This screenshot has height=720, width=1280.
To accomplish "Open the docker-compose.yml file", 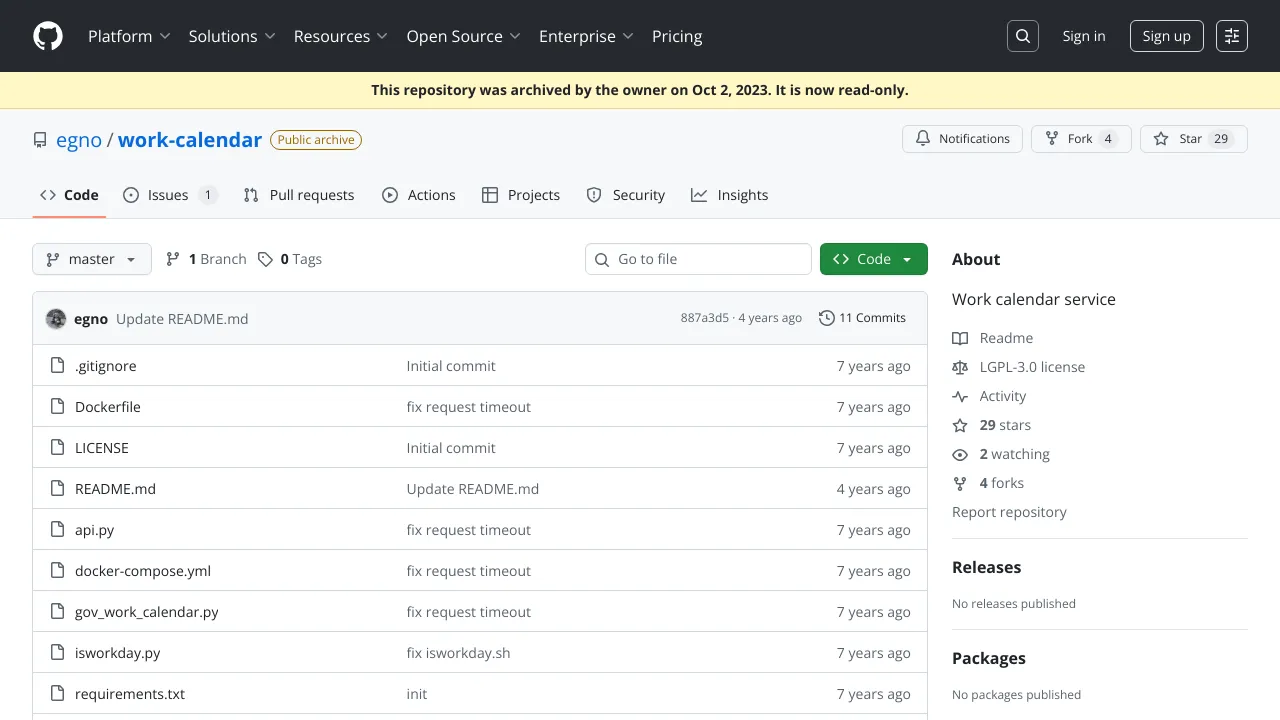I will click(143, 571).
